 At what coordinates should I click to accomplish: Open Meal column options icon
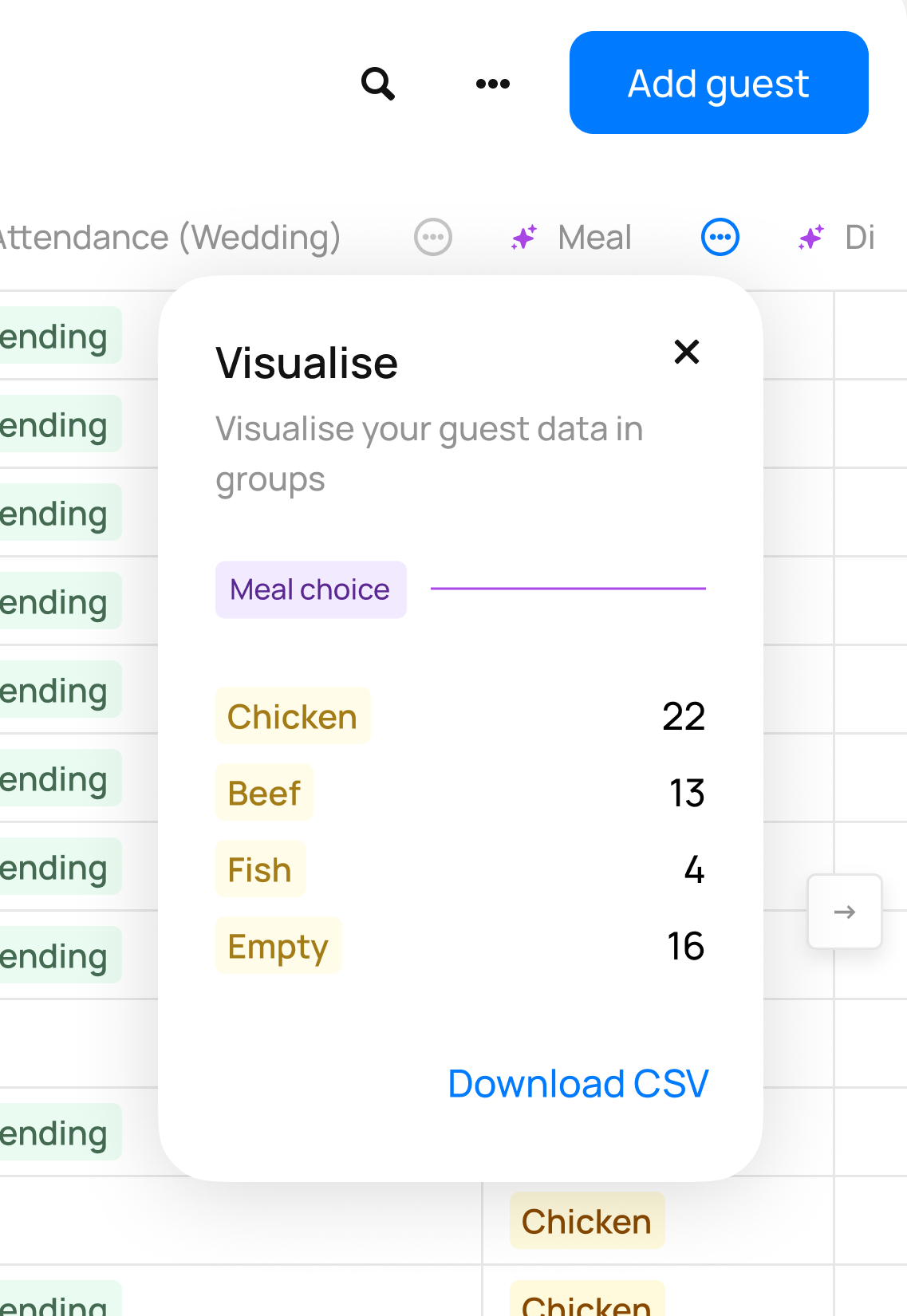[x=720, y=237]
